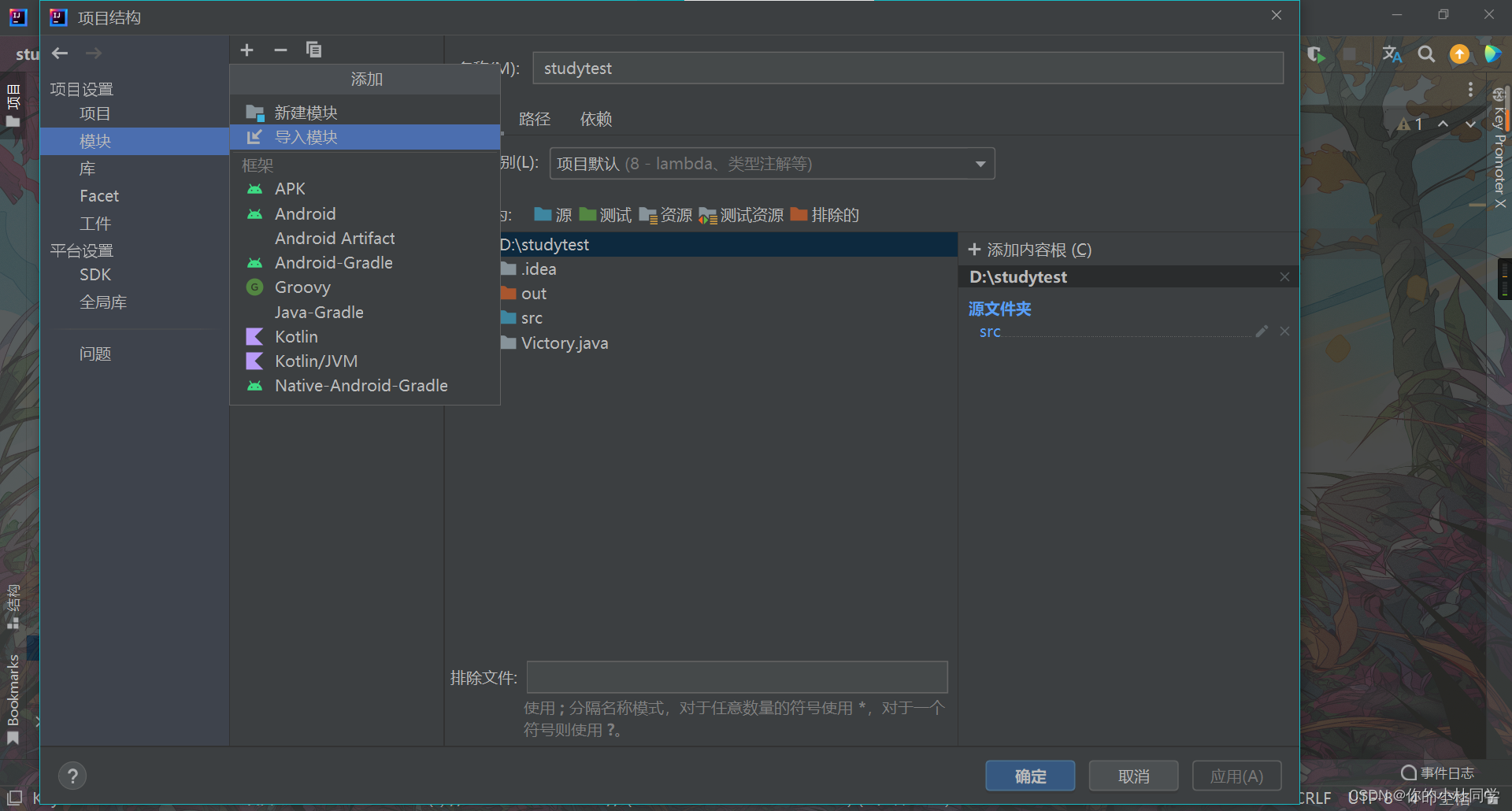Click the 排除文件 exclude files input field
The image size is (1512, 811).
pyautogui.click(x=736, y=677)
